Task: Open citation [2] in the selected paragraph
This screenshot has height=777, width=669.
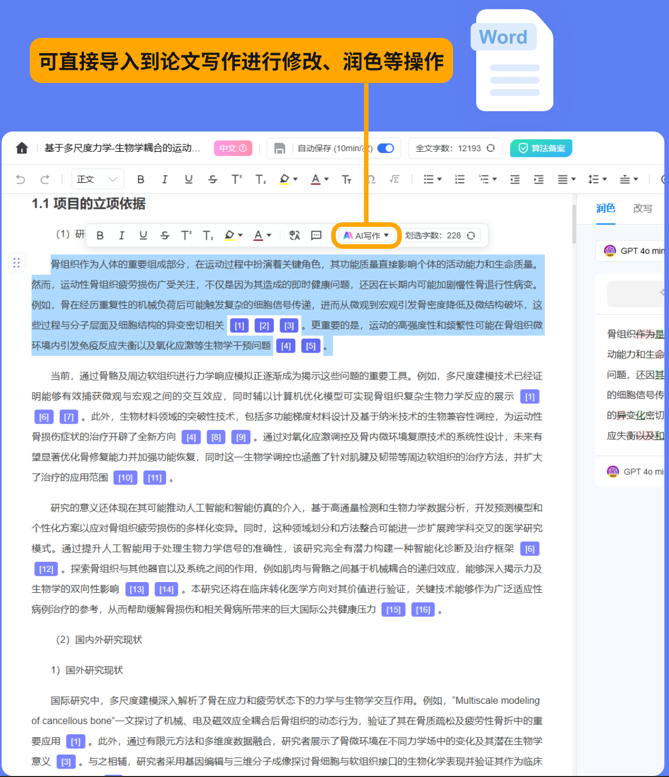Action: coord(264,326)
